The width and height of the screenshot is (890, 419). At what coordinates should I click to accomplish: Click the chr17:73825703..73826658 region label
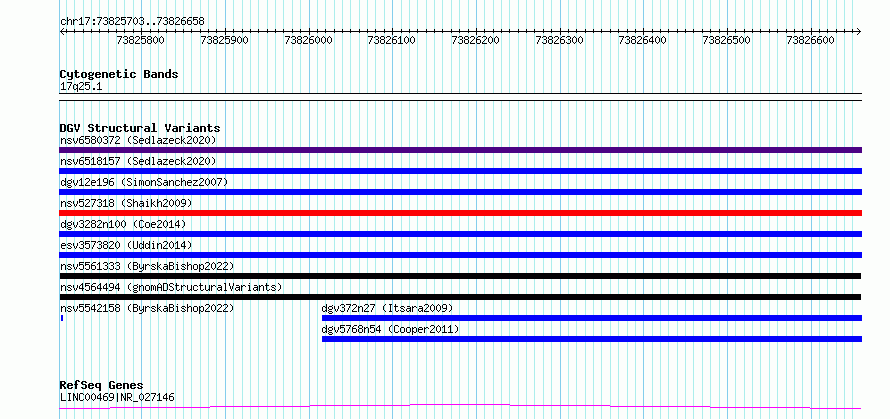[132, 22]
